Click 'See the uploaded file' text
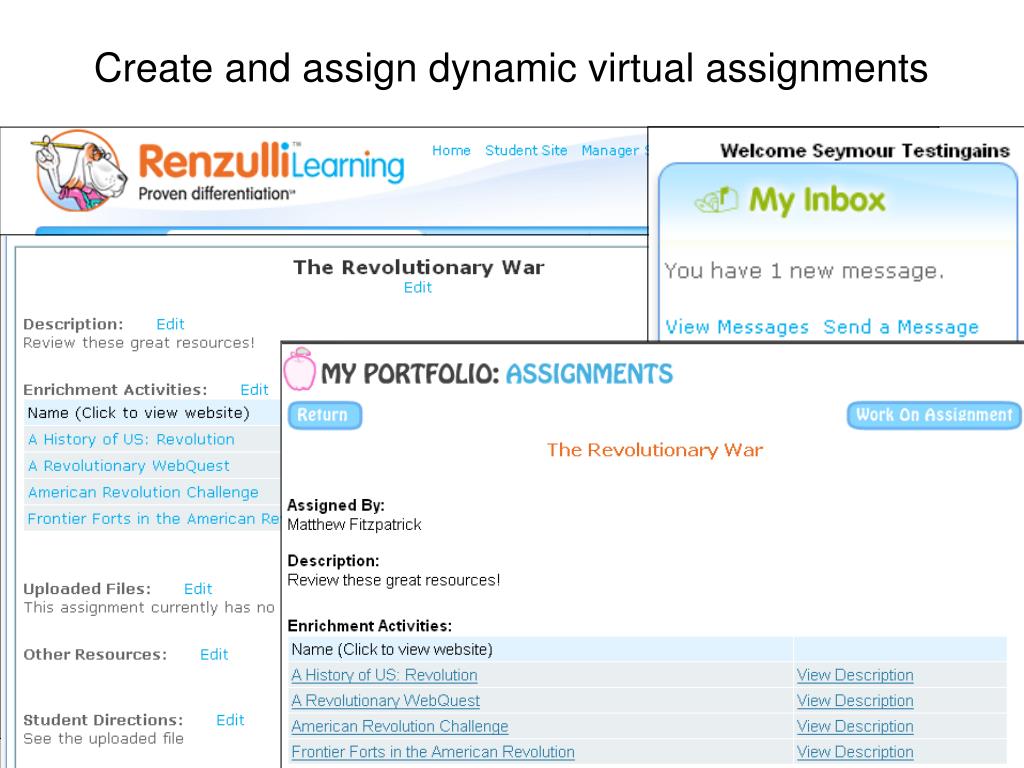The width and height of the screenshot is (1024, 768). point(103,739)
